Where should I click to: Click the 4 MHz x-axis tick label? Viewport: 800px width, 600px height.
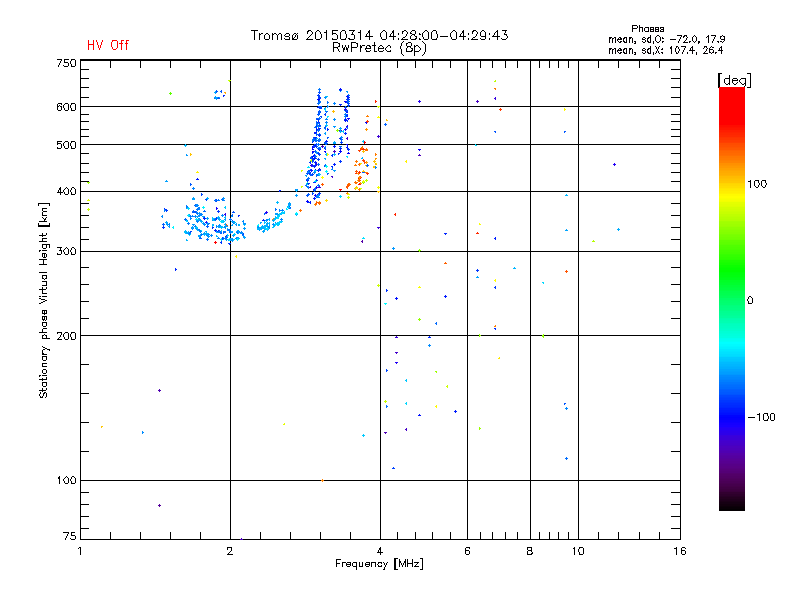379,552
